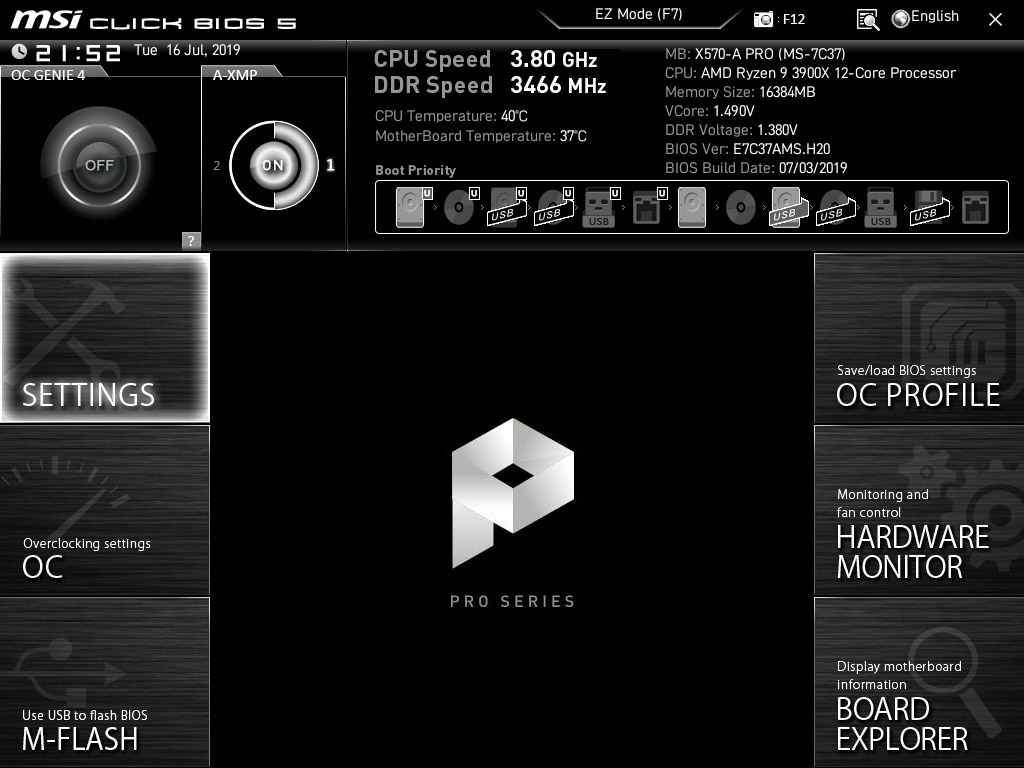Open M-FLASH to flash BIOS
The image size is (1024, 768).
105,682
